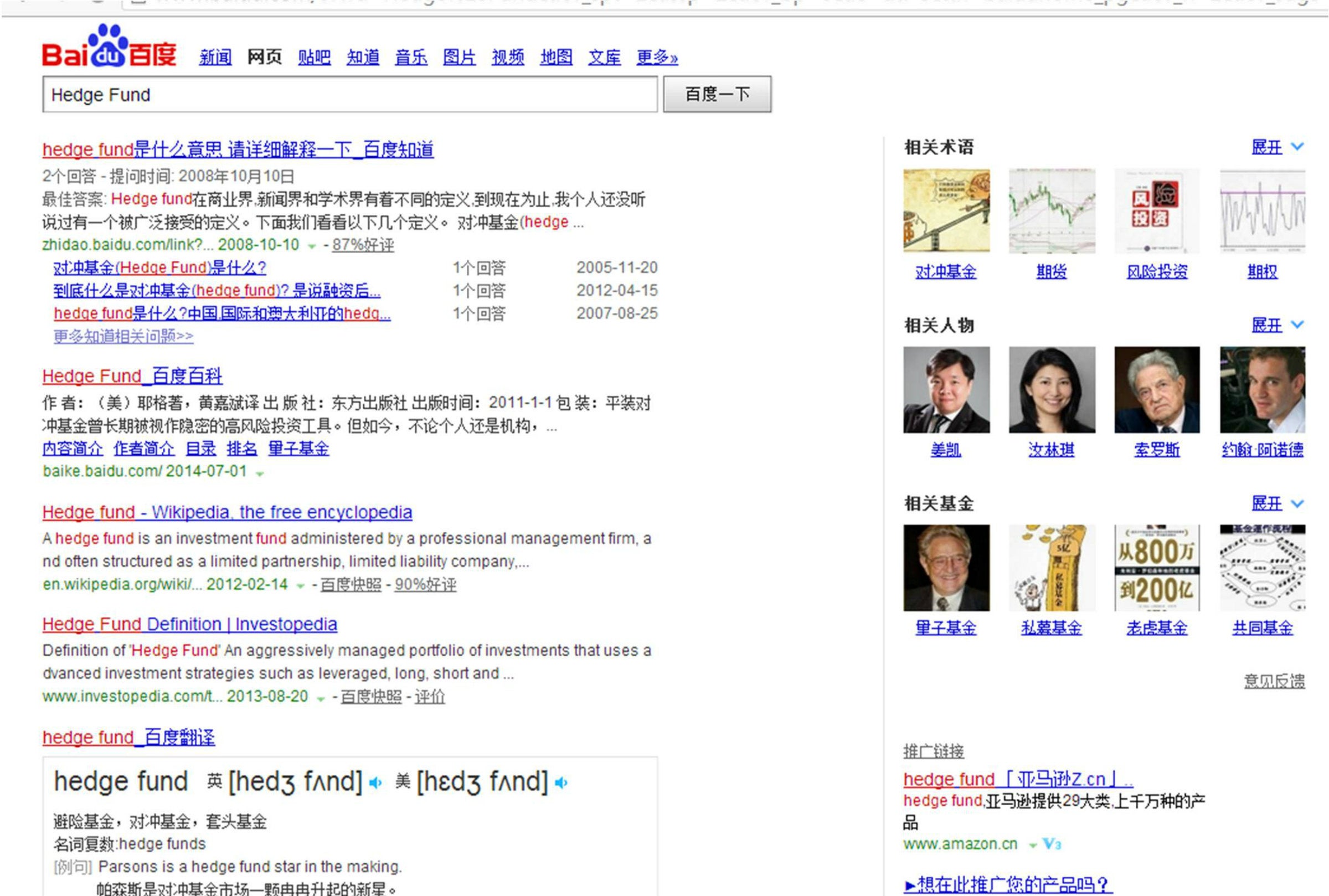Screen dimensions: 1329x896
Task: Open Hedge fund - Wikipedia result
Action: (228, 512)
